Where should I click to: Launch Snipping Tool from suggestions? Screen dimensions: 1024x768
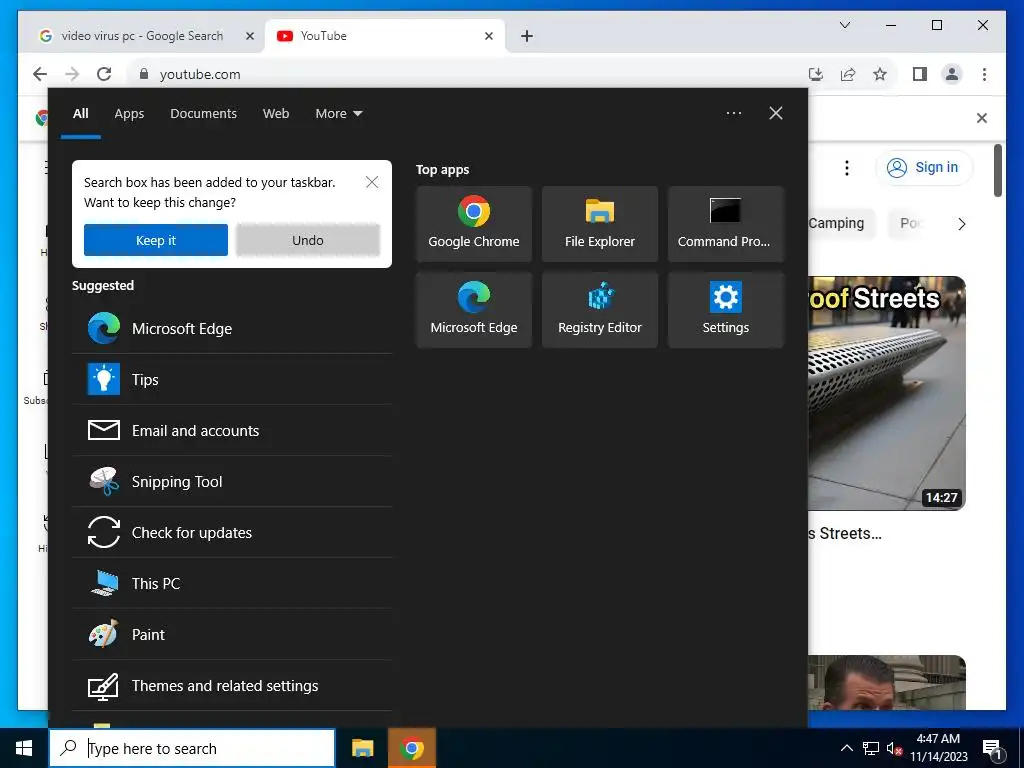click(x=232, y=481)
